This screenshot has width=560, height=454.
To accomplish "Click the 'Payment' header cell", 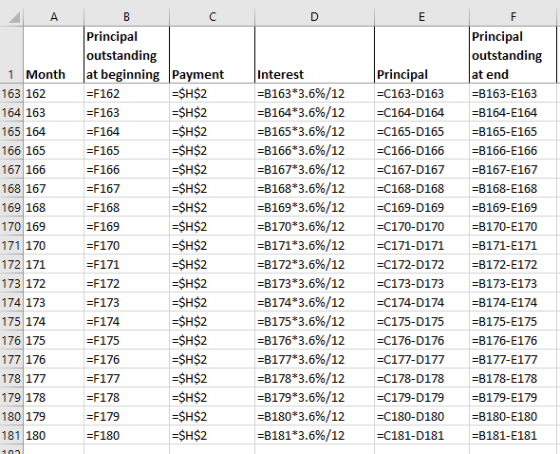I will (x=212, y=55).
